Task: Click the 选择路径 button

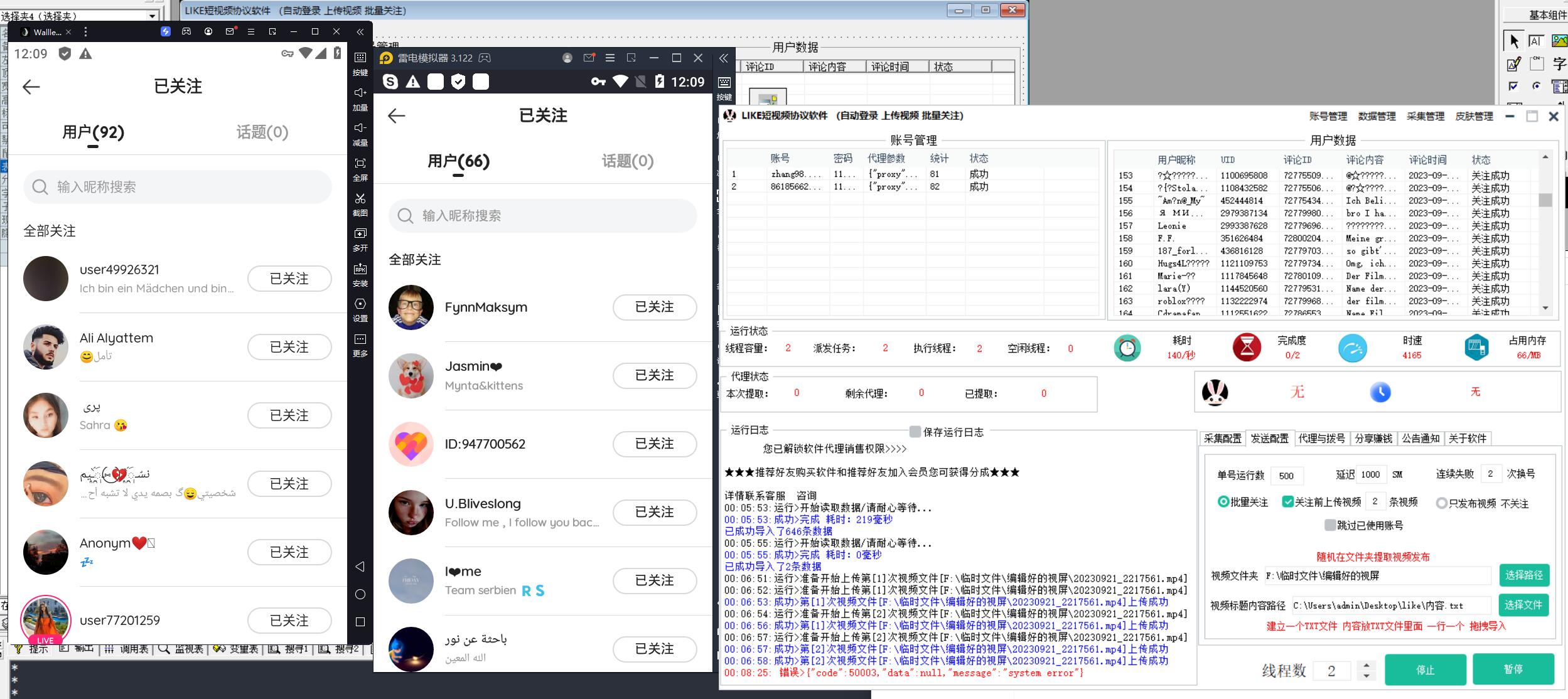Action: (x=1523, y=575)
